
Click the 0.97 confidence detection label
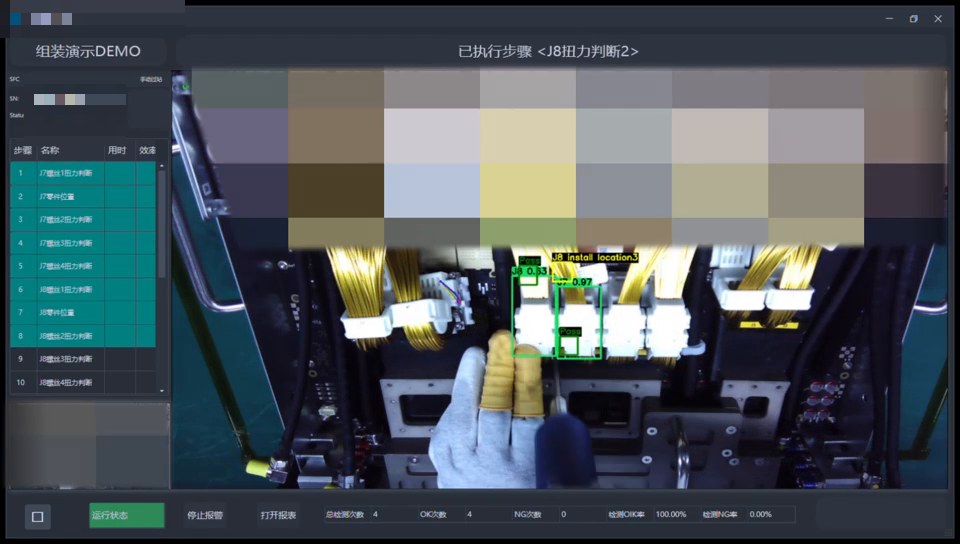tap(574, 282)
